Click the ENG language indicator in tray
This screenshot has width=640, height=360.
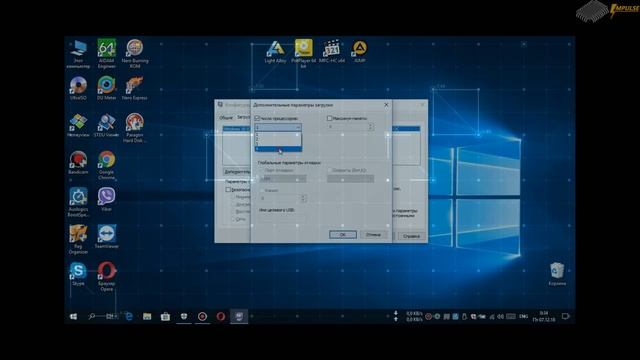[x=524, y=316]
